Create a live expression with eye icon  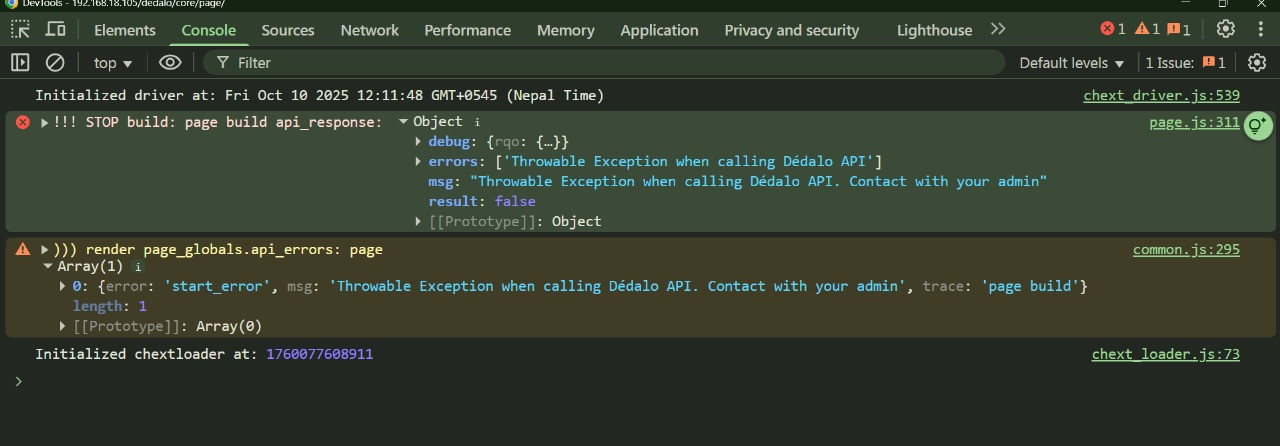tap(170, 63)
